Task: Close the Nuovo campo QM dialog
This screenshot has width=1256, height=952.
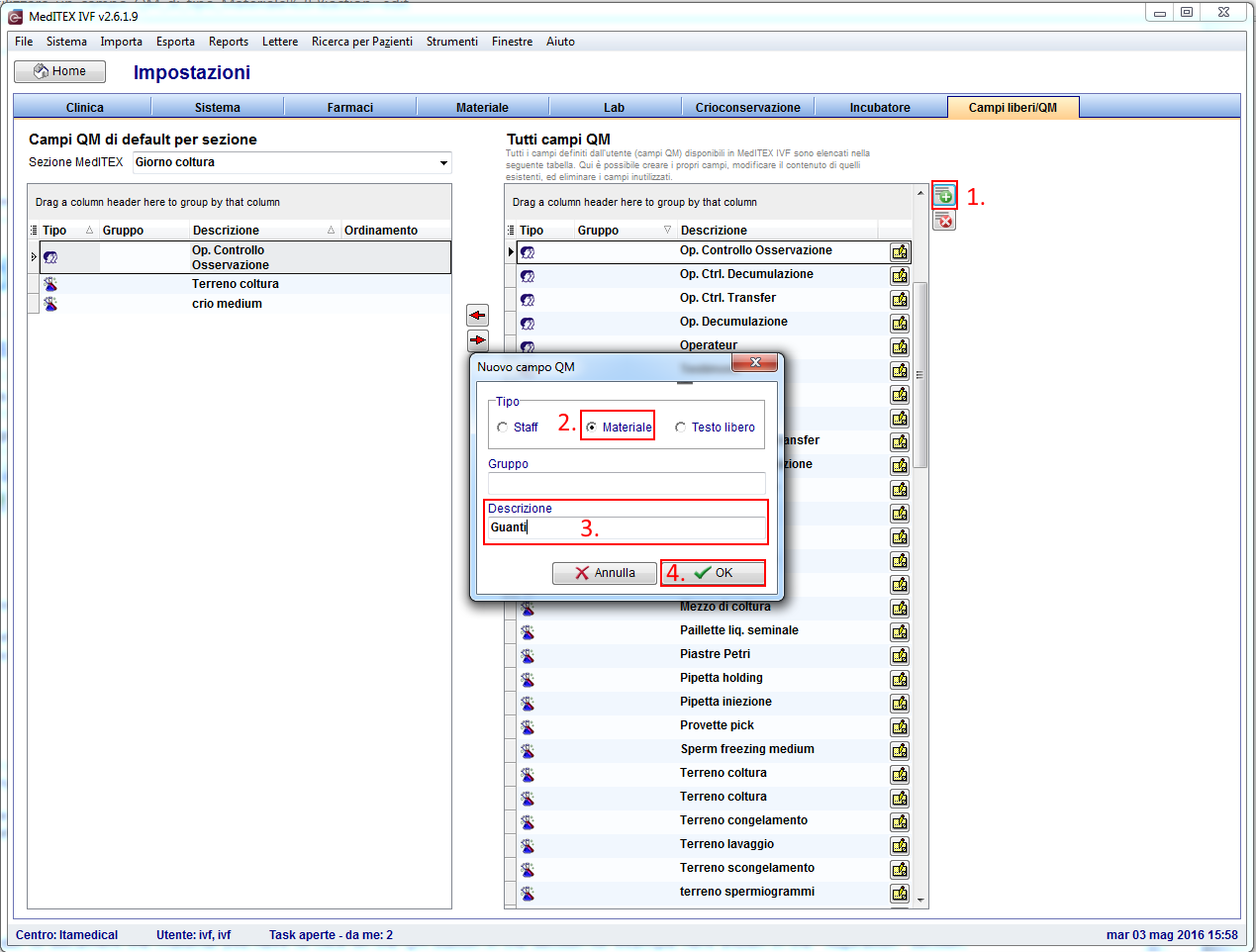Action: pyautogui.click(x=756, y=362)
